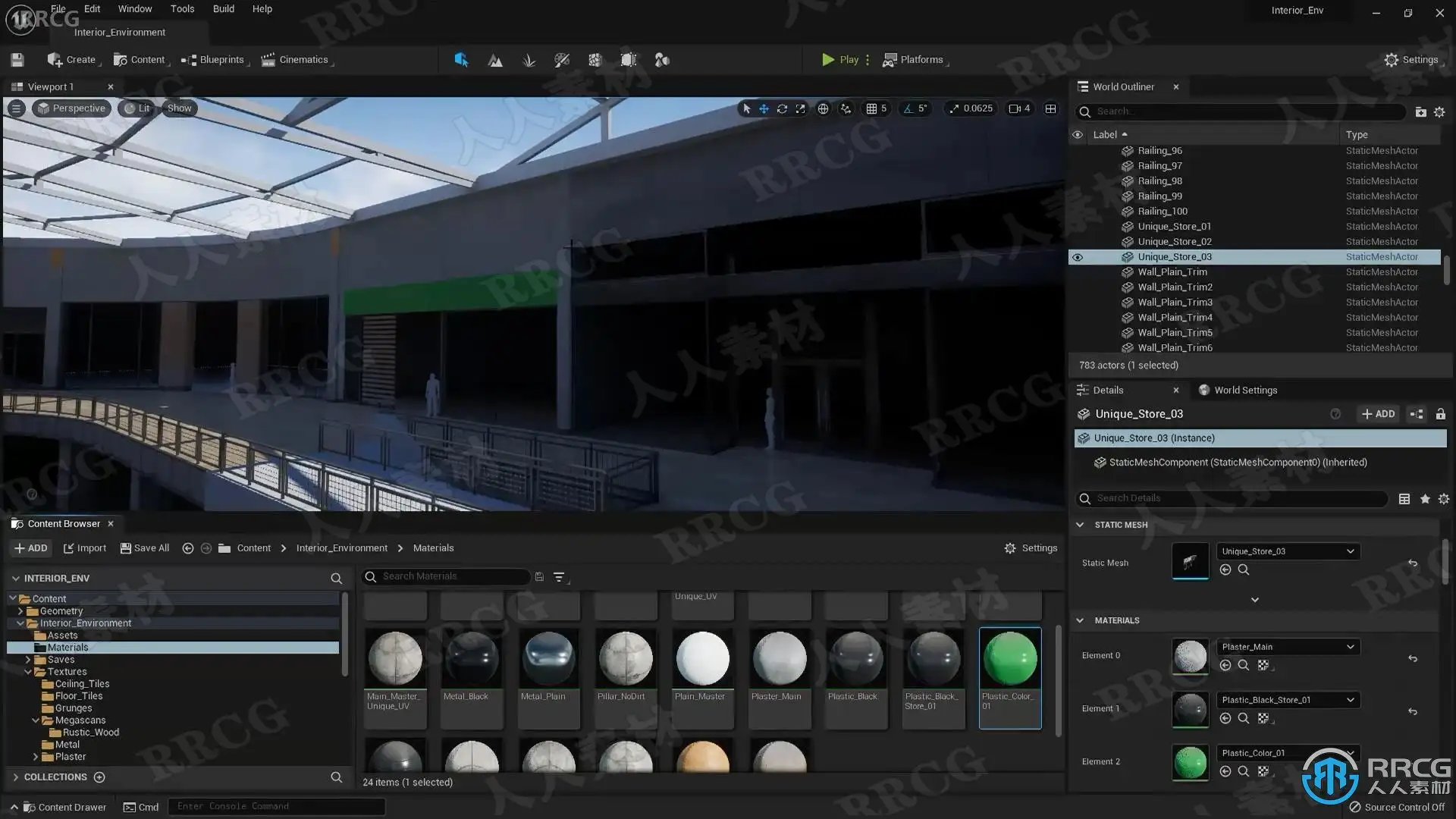Screen dimensions: 1456x819
Task: Click the Play button to start the level
Action: [839, 60]
